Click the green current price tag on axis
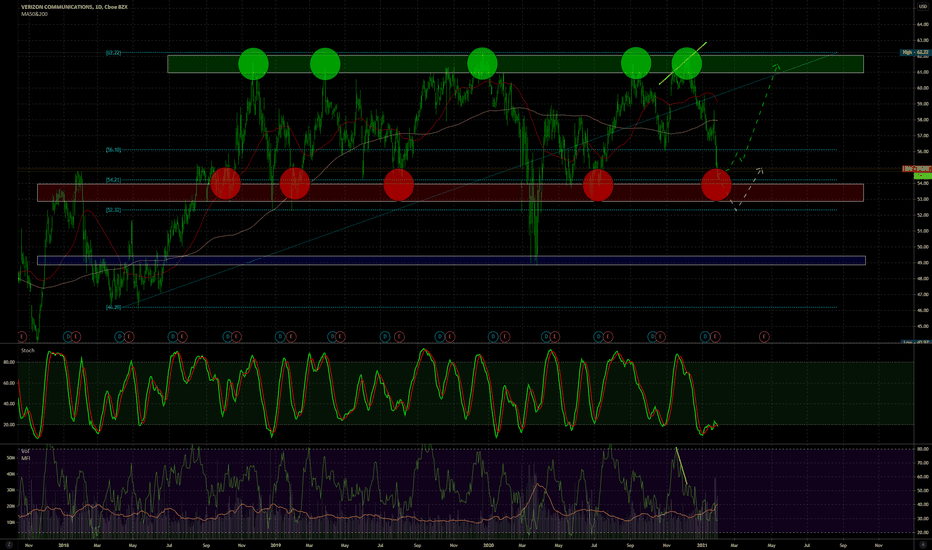932x550 pixels. click(x=922, y=176)
